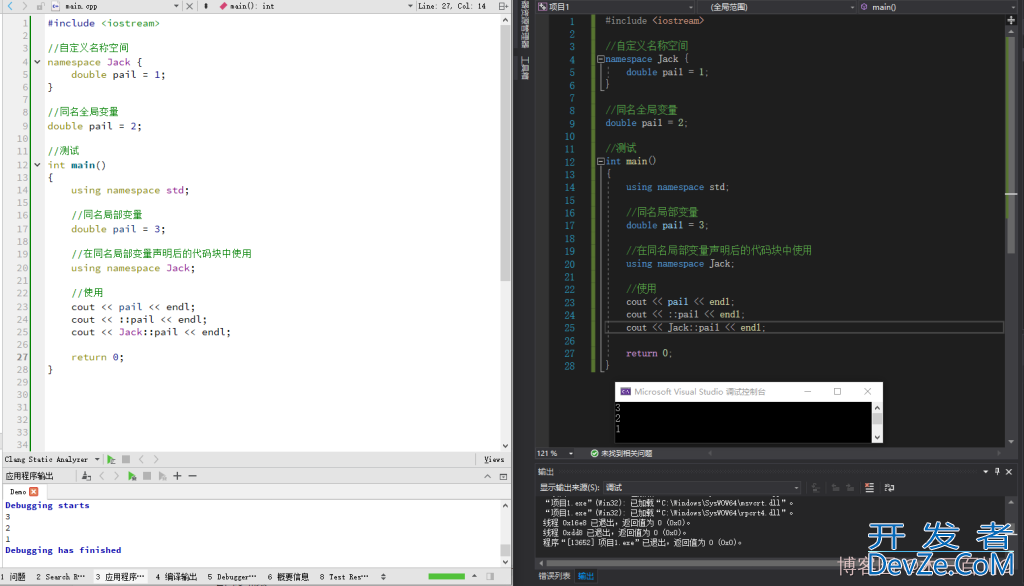The image size is (1024, 586).
Task: Collapse namespace Jack block in Visual Studio
Action: (x=600, y=59)
